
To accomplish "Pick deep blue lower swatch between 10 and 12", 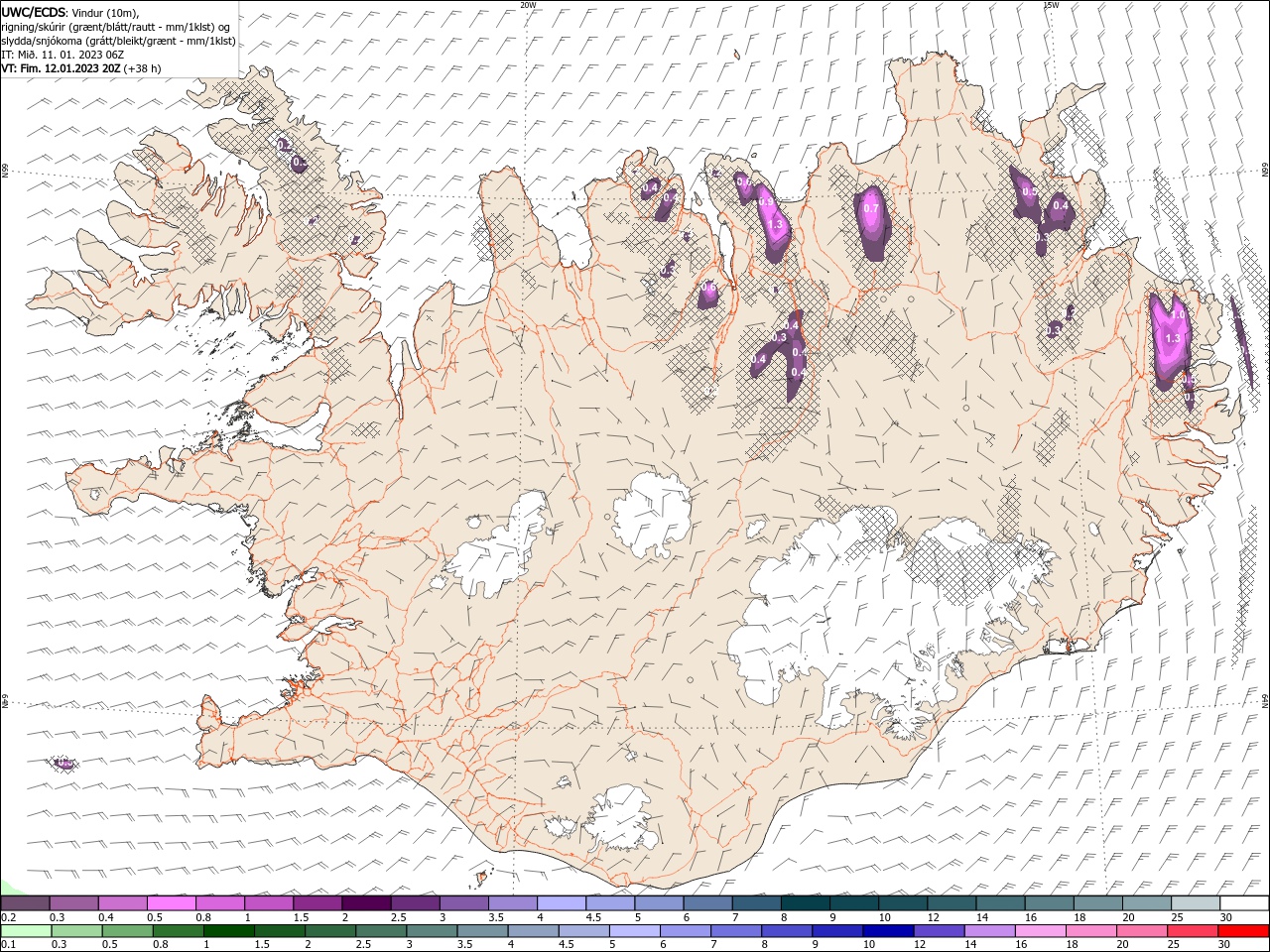I will point(887,932).
